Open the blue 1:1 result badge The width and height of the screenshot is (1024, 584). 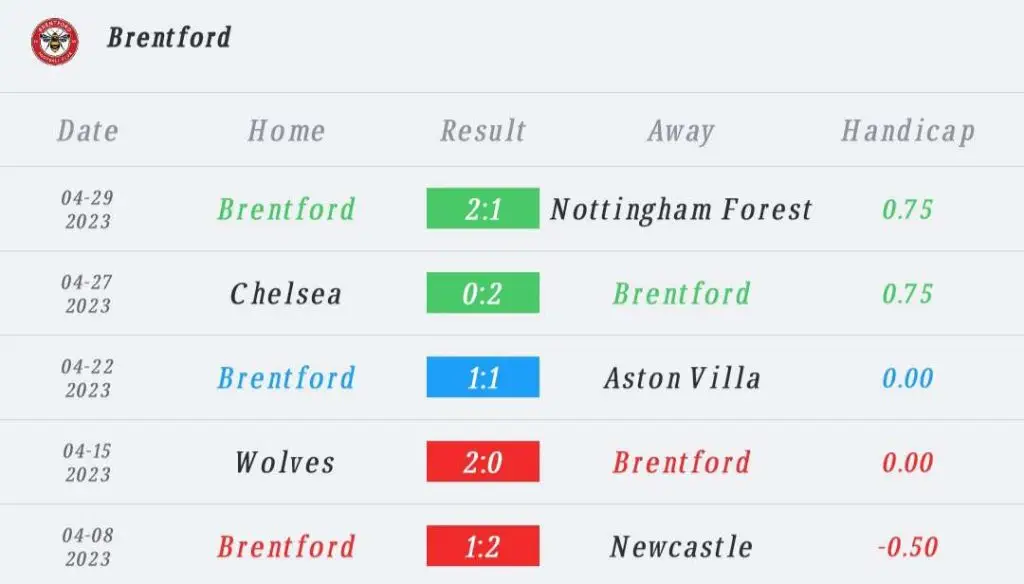click(483, 377)
